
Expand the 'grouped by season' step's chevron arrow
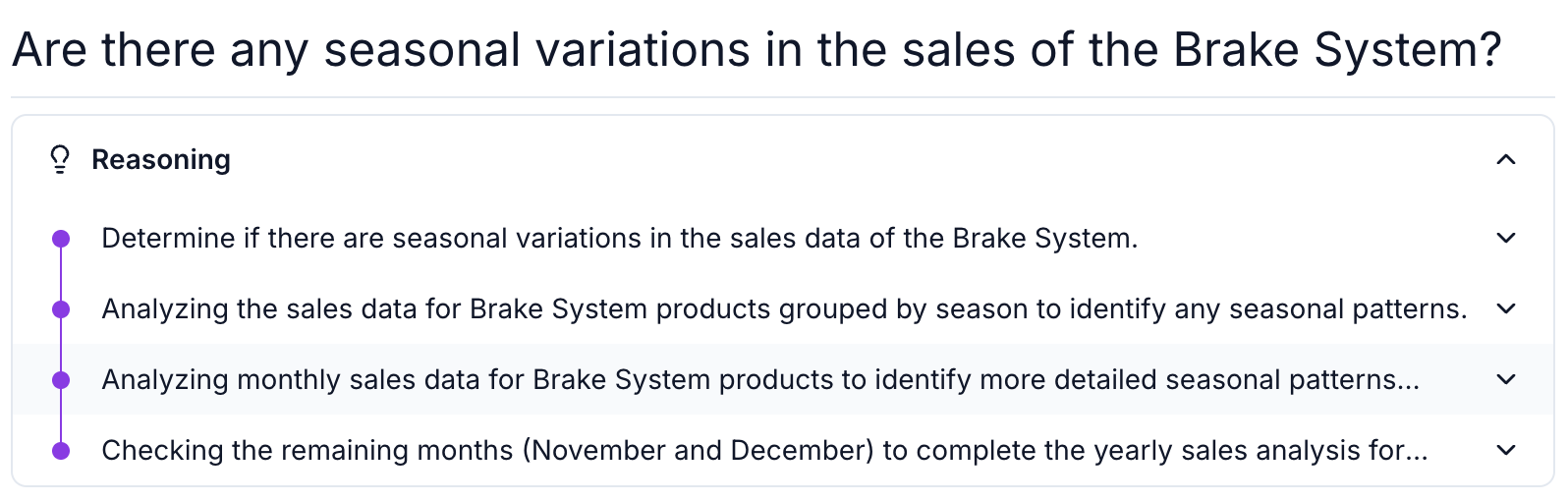1505,308
